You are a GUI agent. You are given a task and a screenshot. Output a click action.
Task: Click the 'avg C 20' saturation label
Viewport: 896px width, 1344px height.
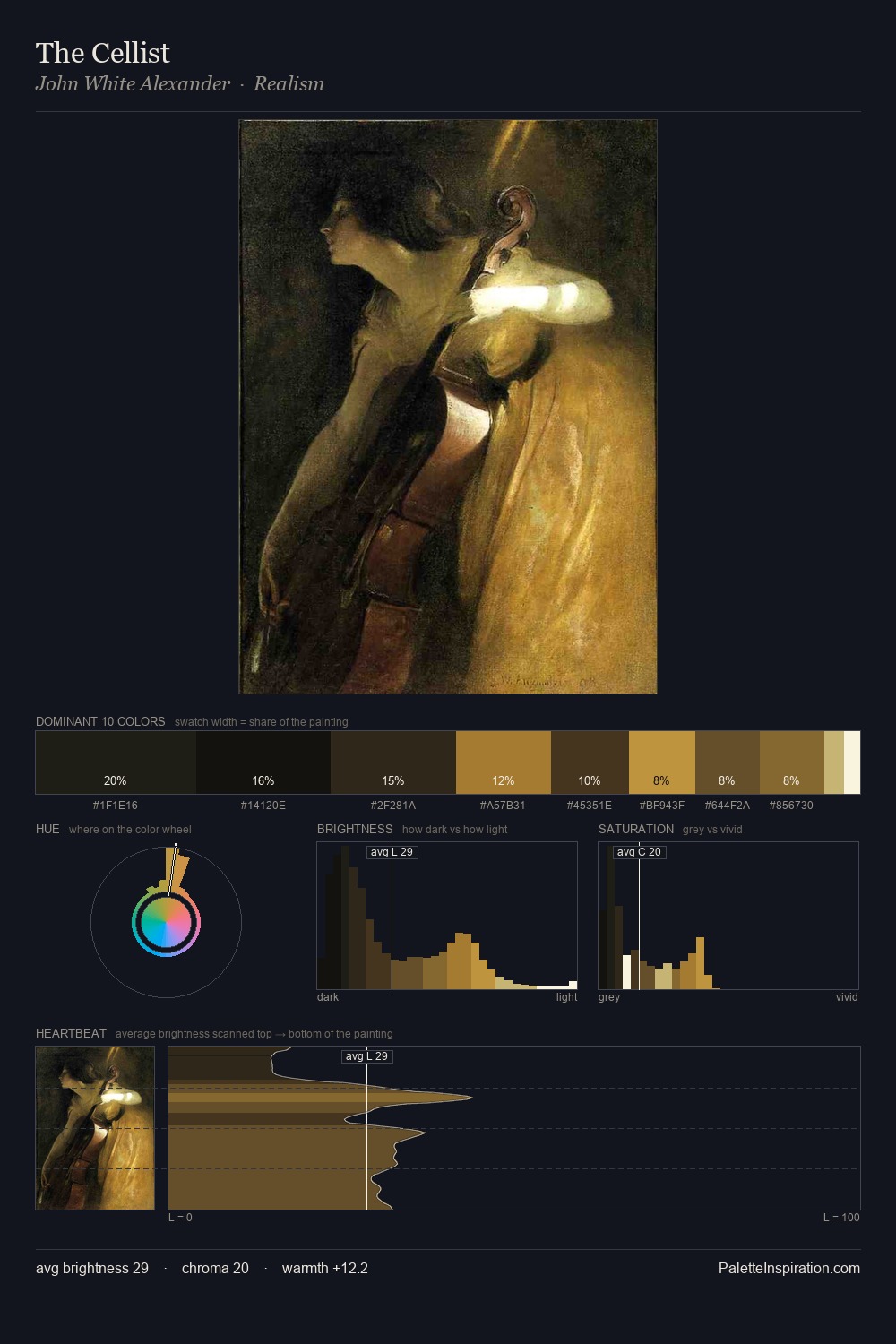(639, 852)
